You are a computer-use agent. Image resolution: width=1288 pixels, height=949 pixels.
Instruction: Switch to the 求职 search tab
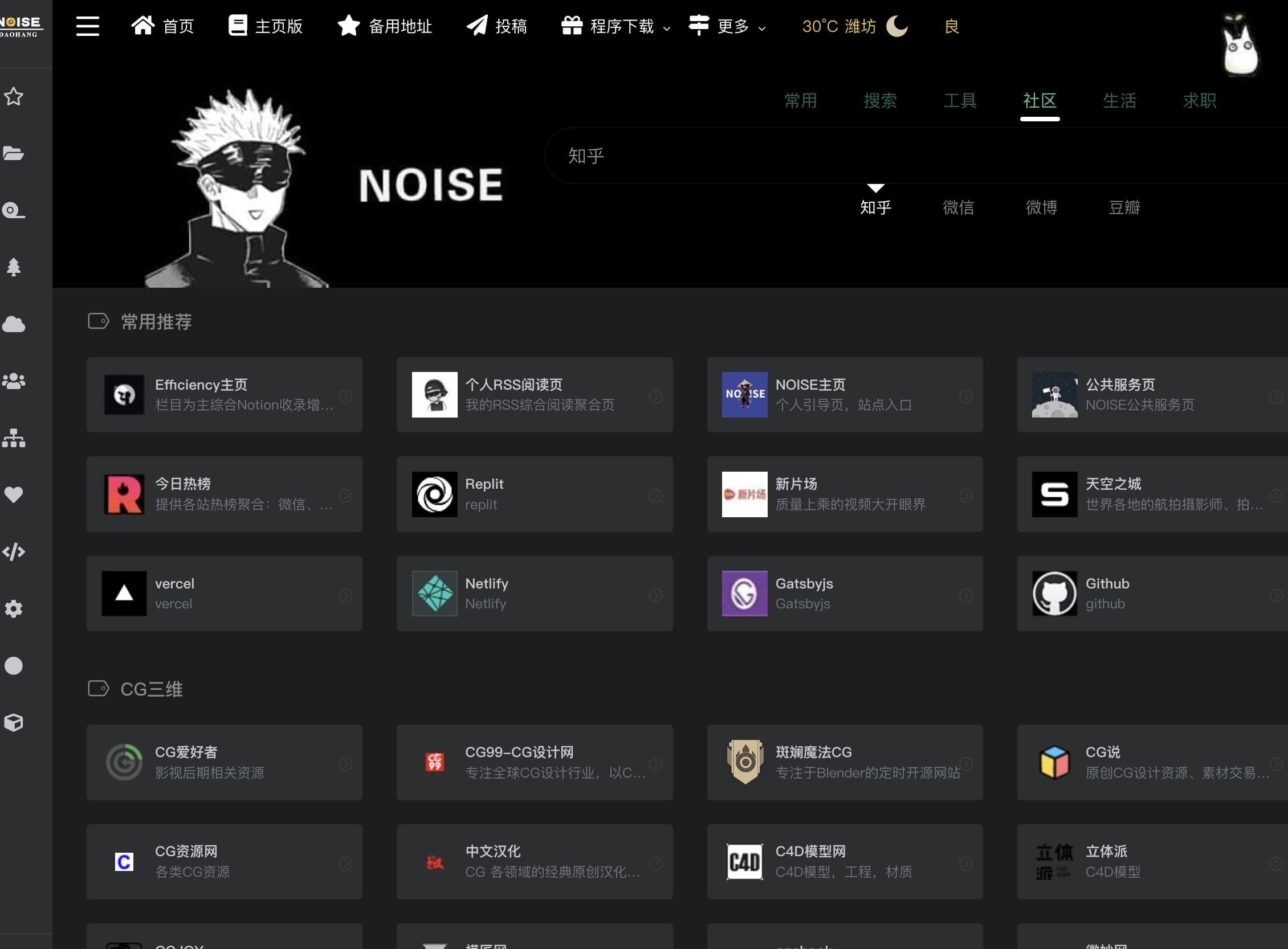(1200, 100)
